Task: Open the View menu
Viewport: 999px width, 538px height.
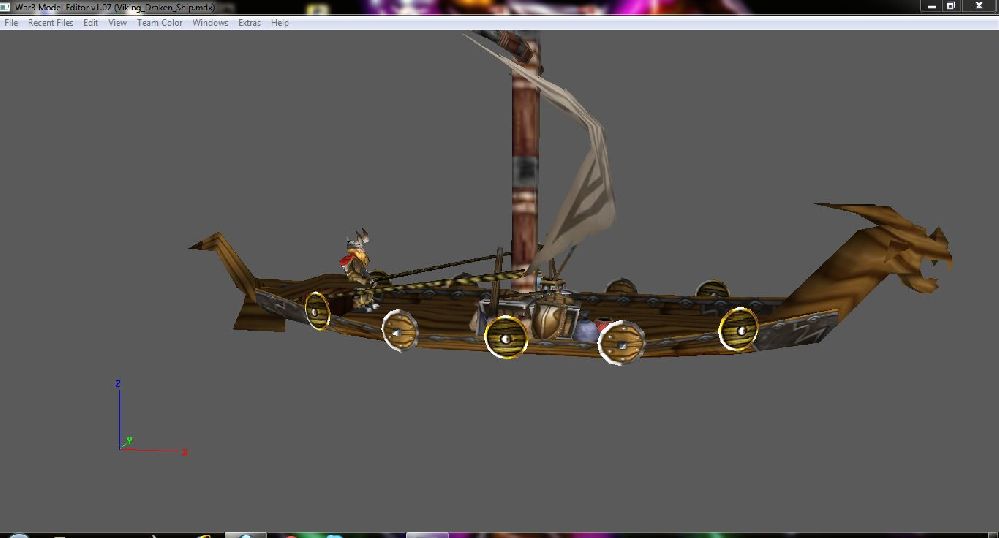Action: [x=117, y=22]
